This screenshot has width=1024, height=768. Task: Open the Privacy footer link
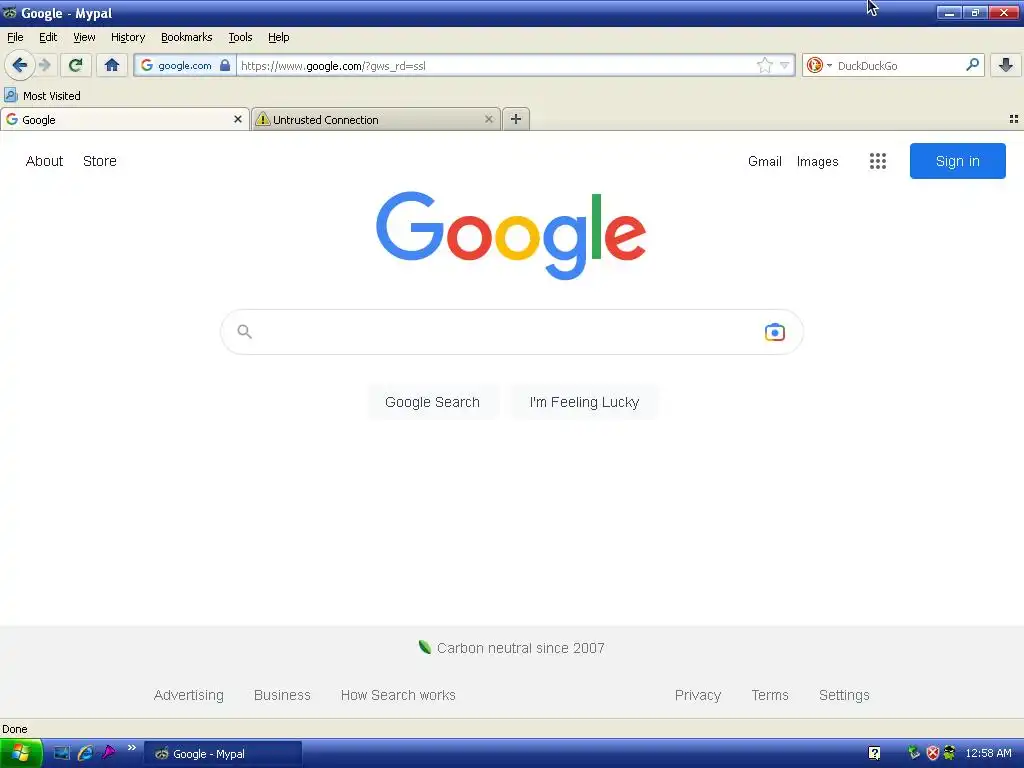pyautogui.click(x=697, y=695)
